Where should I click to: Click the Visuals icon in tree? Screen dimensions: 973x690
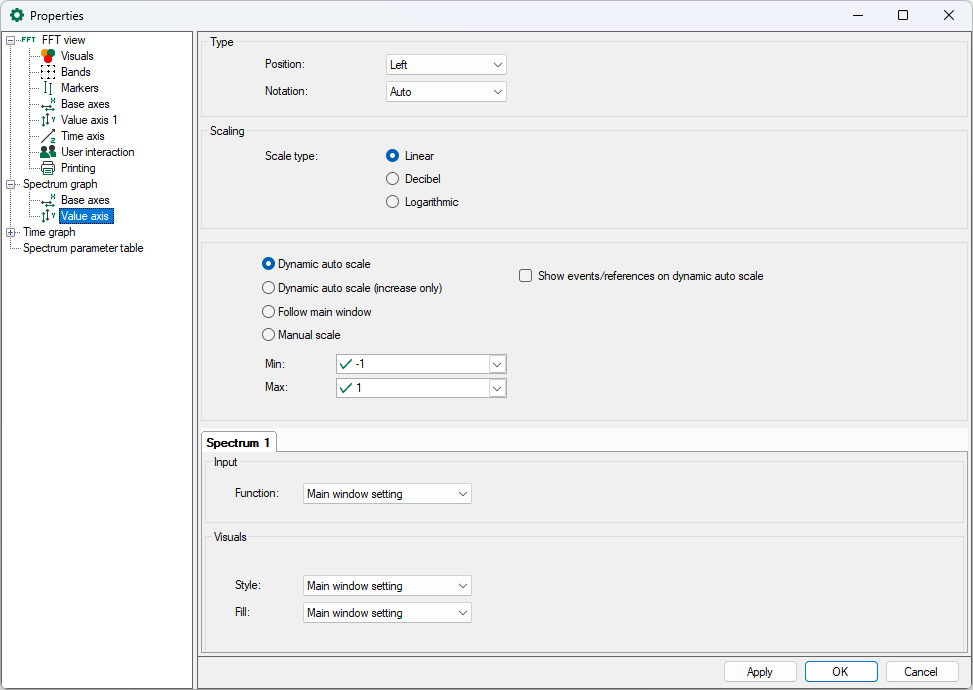(48, 56)
